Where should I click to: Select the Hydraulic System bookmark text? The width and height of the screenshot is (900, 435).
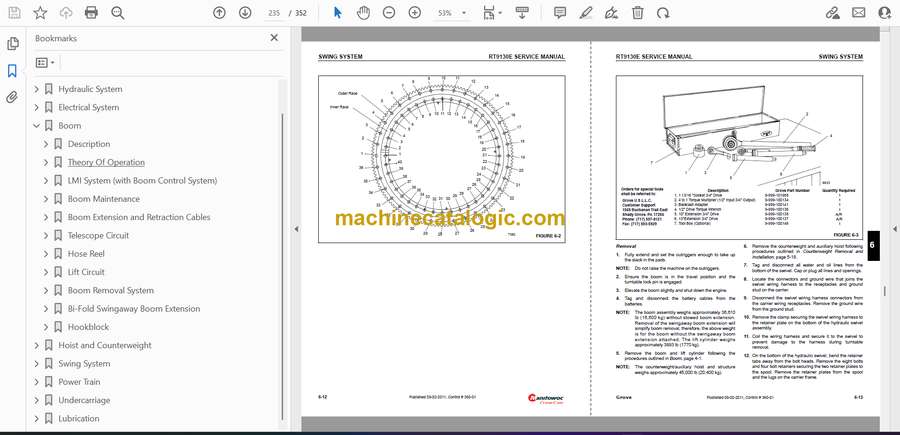[x=90, y=90]
